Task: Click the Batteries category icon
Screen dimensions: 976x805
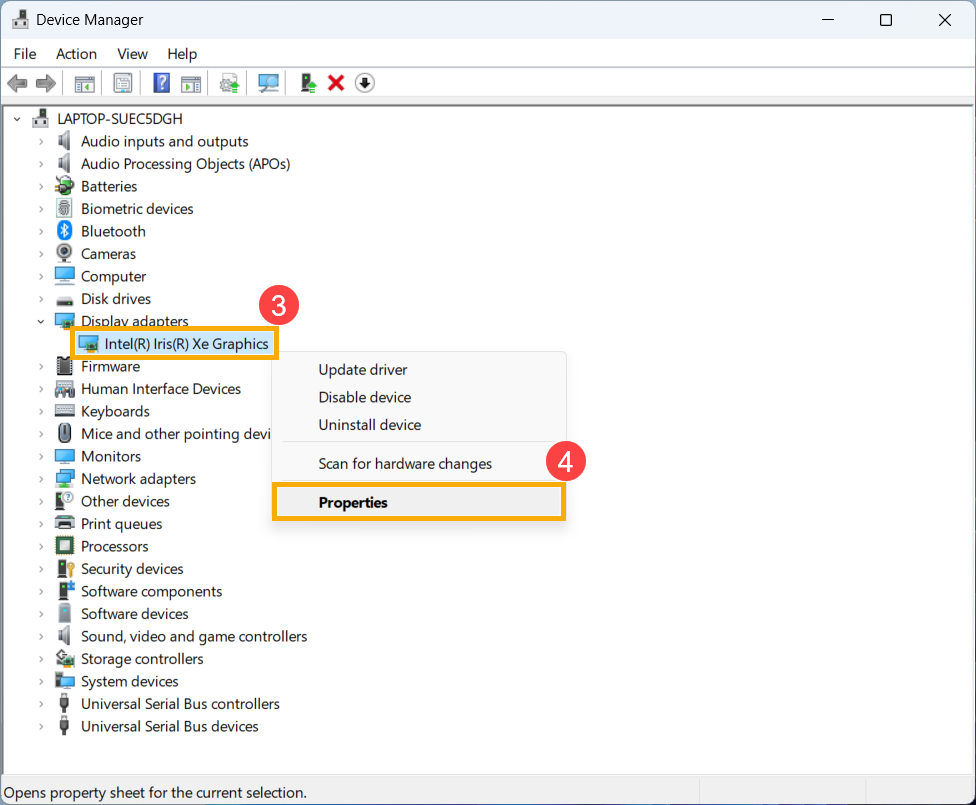Action: pyautogui.click(x=64, y=186)
